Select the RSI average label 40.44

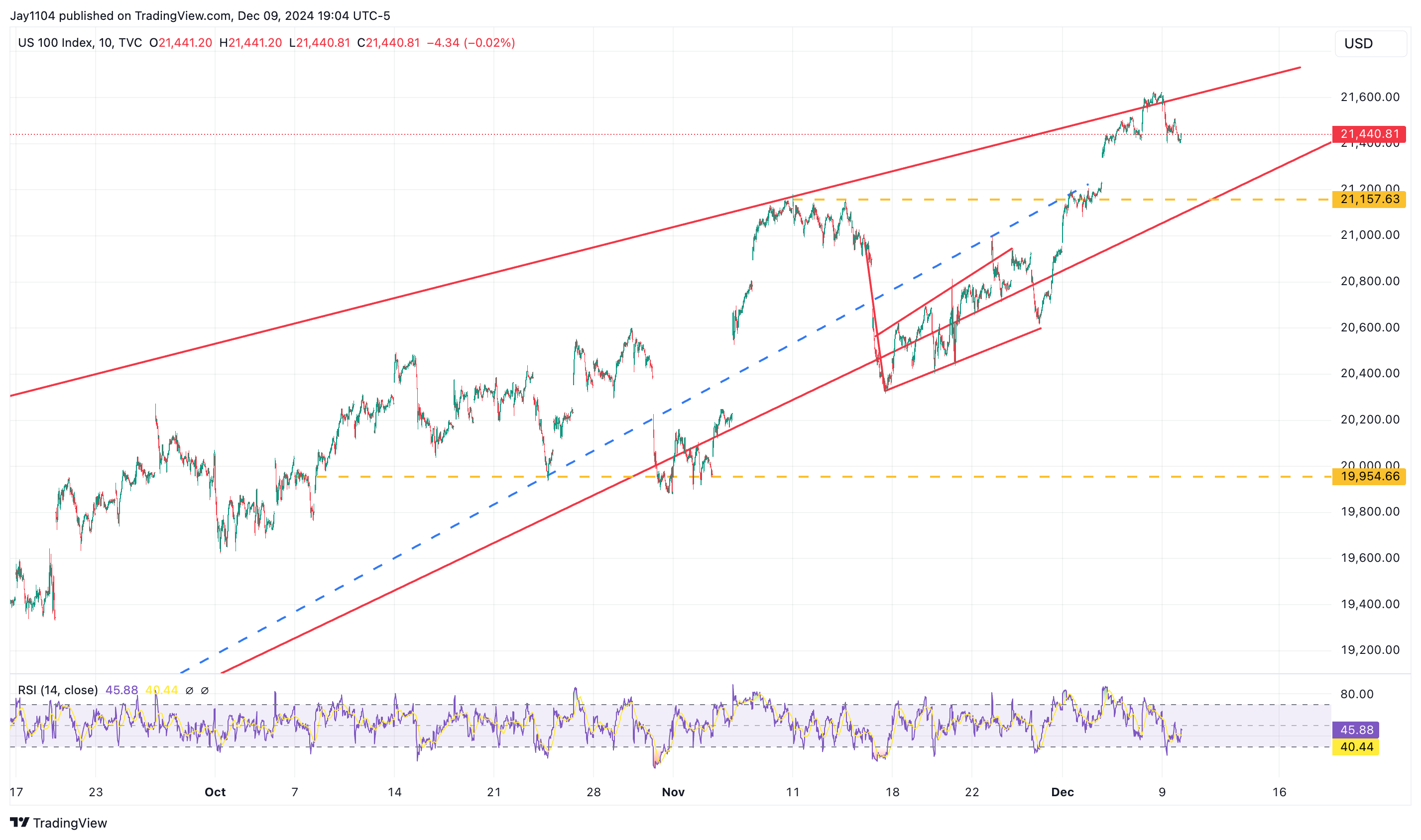1356,747
